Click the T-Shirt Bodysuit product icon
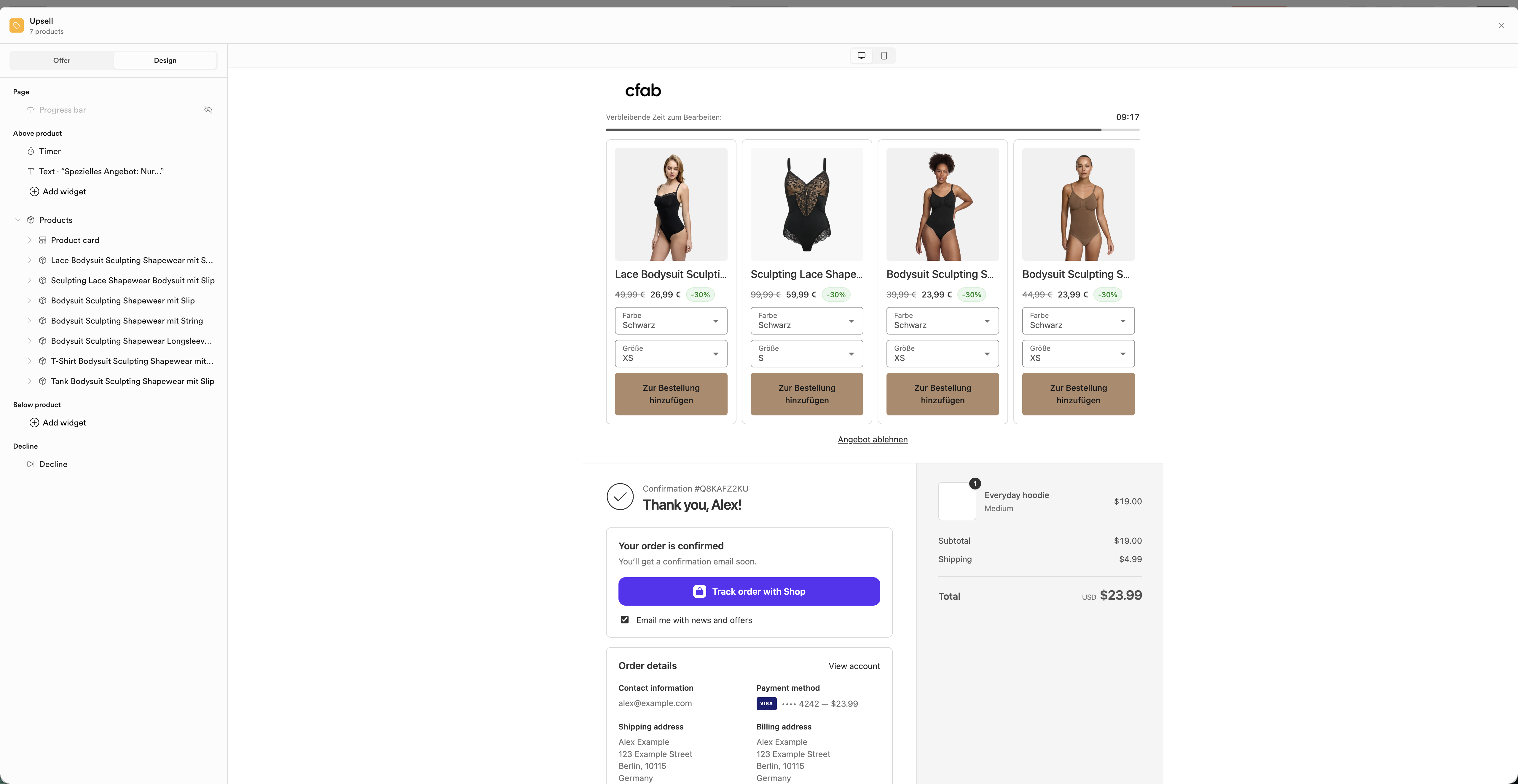The width and height of the screenshot is (1518, 784). point(42,361)
